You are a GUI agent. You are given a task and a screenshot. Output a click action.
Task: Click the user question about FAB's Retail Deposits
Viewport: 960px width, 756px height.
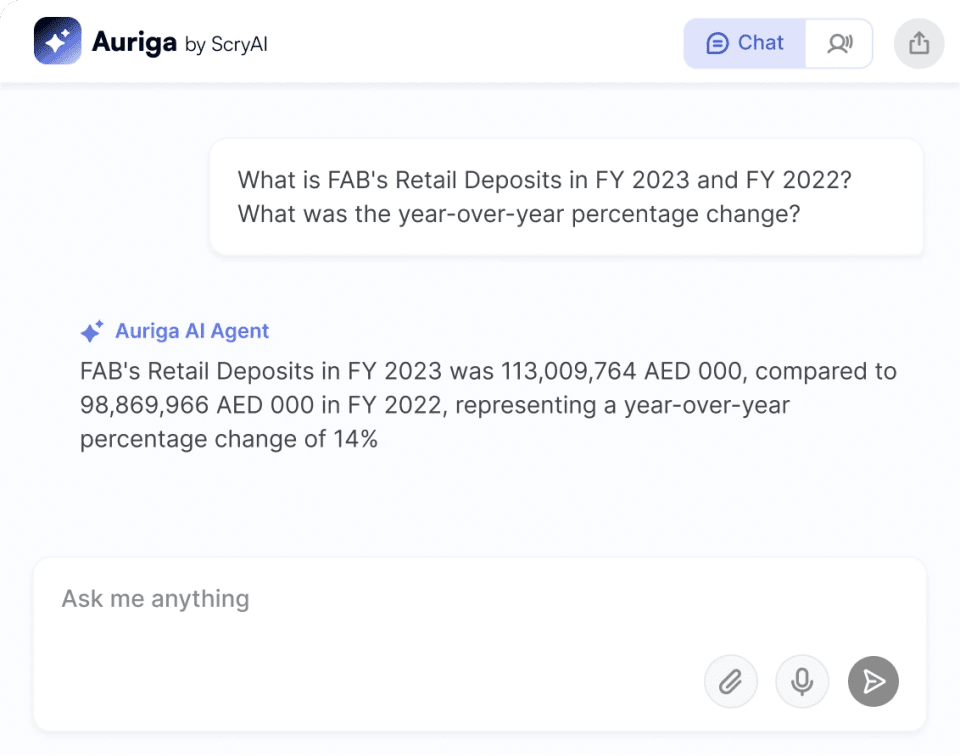[566, 196]
